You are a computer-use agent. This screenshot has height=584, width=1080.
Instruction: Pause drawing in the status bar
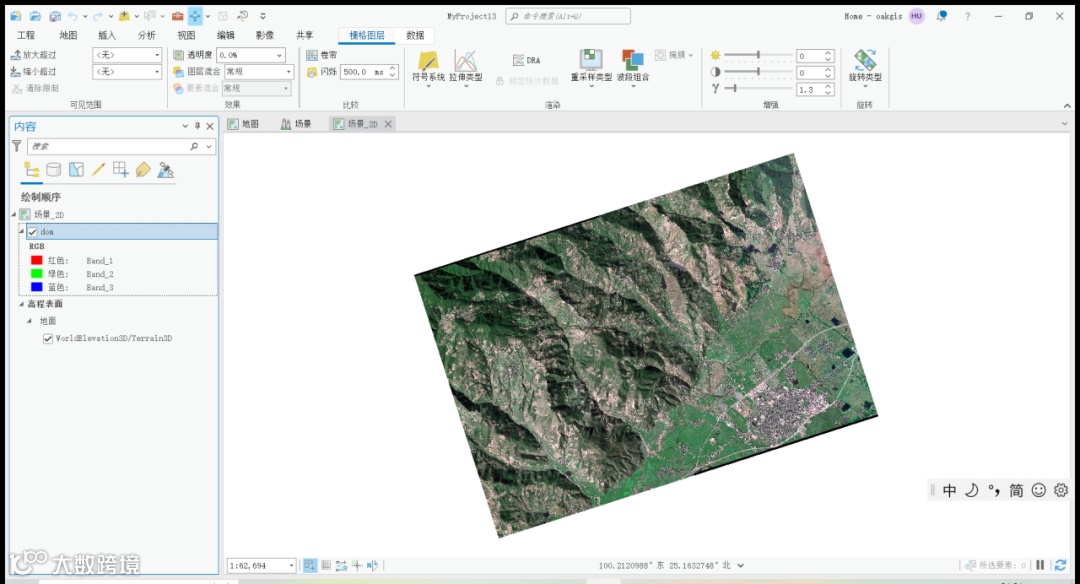[x=1040, y=566]
